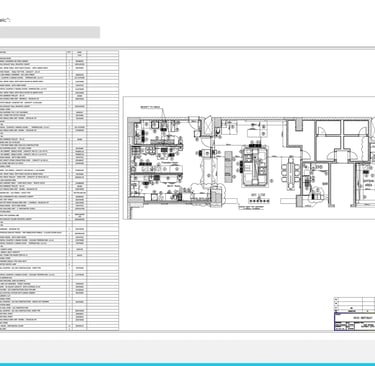This screenshot has height=366, width=375.
Task: Click the equipment schedule table beside the plan
Action: pos(59,190)
